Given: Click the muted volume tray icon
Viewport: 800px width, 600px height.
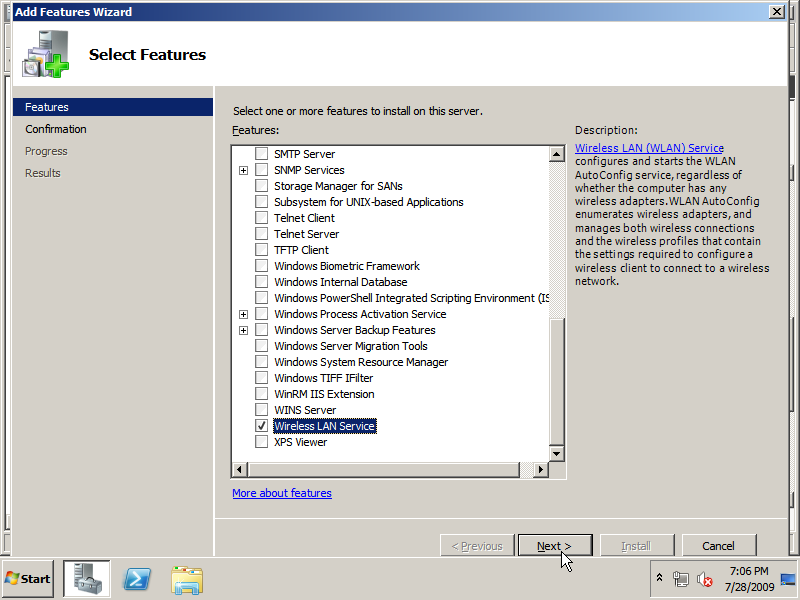Looking at the screenshot, I should point(705,579).
